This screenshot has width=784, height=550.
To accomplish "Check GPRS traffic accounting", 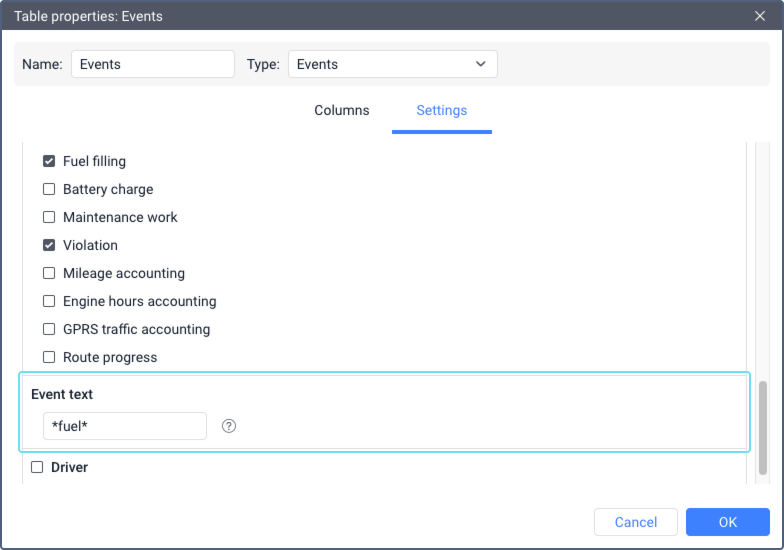I will (49, 329).
